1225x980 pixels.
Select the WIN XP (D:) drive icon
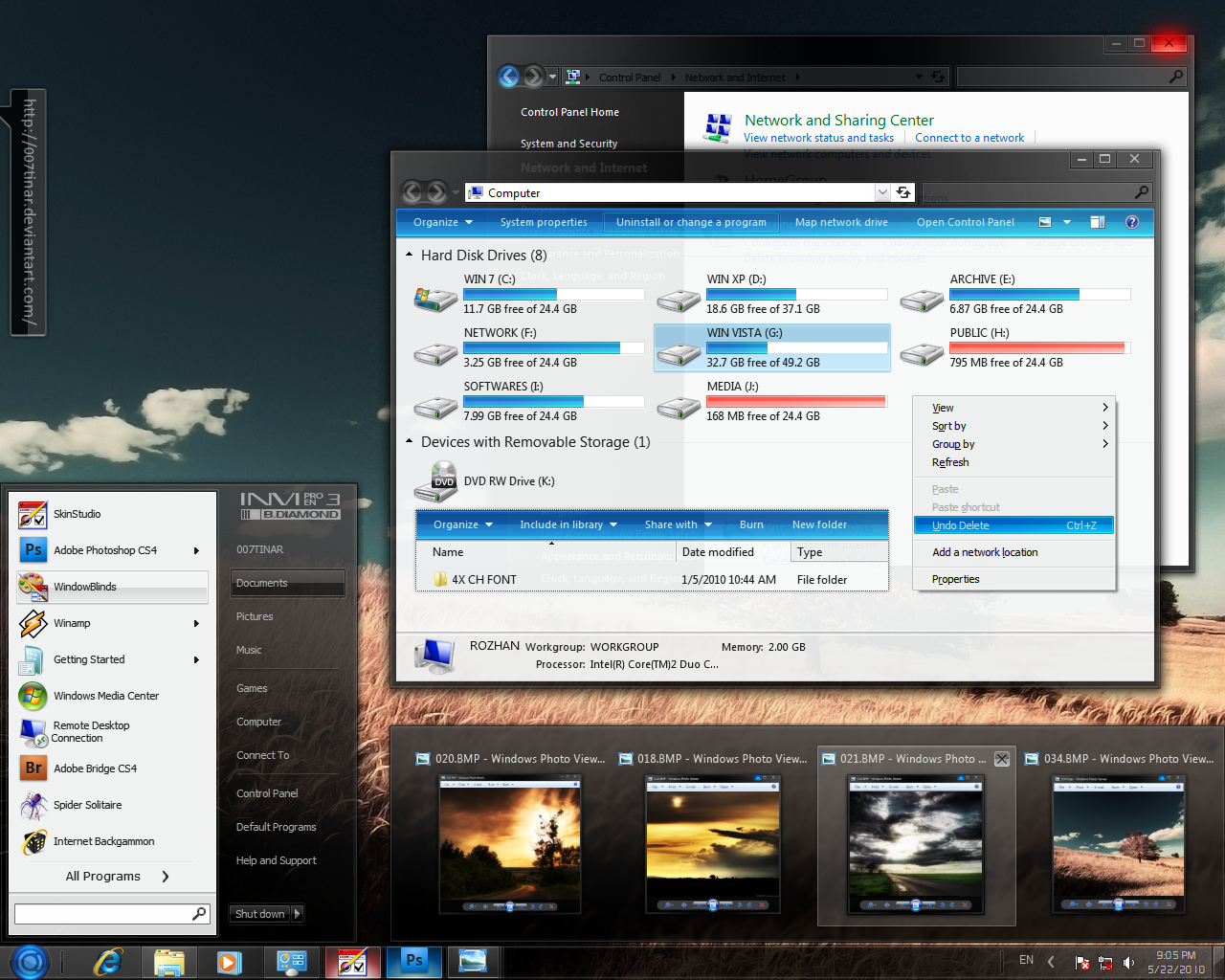click(x=679, y=301)
